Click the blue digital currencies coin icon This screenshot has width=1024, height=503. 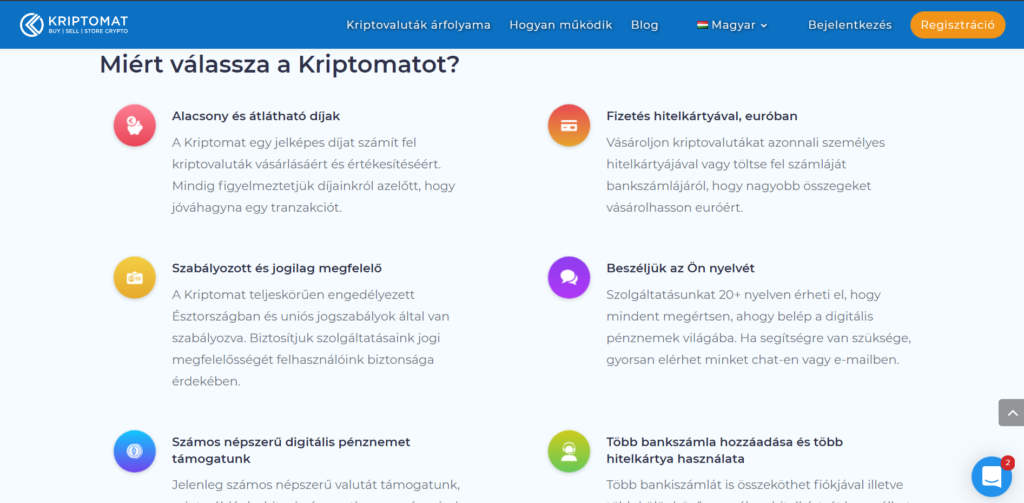pyautogui.click(x=135, y=451)
